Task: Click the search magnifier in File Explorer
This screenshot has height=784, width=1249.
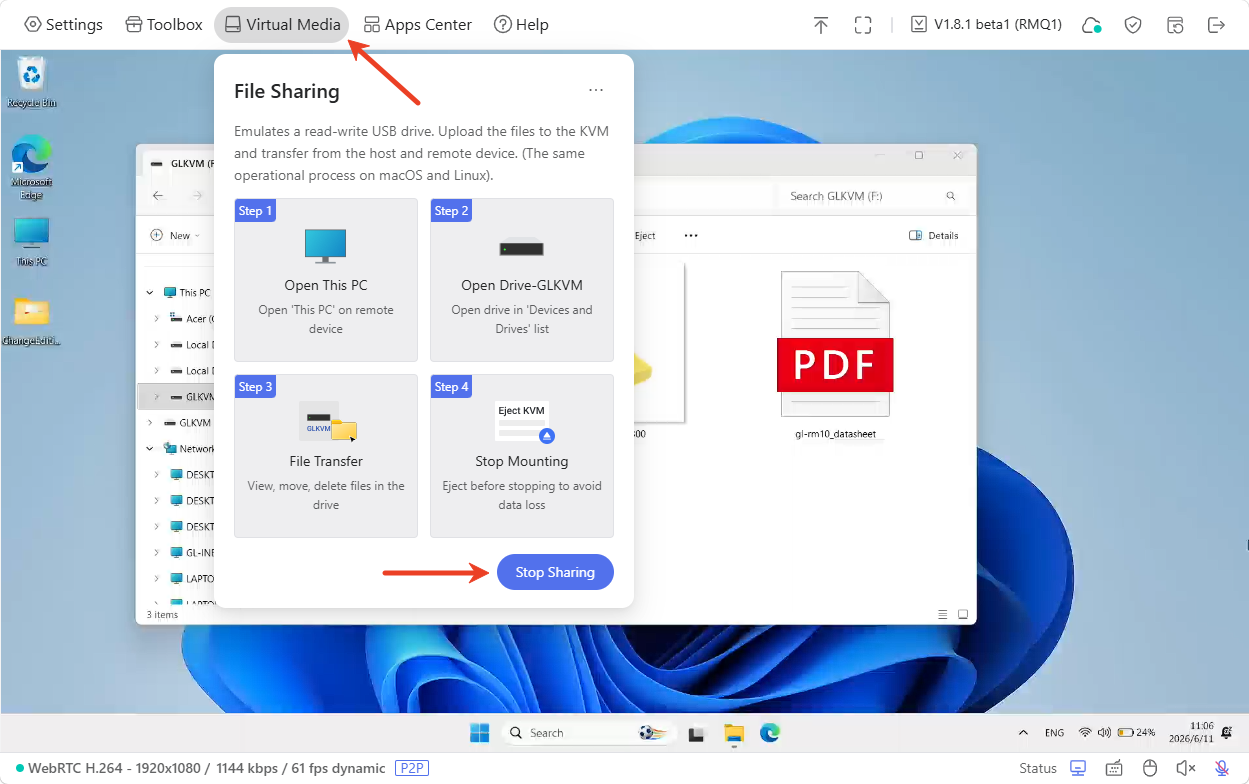Action: tap(950, 196)
